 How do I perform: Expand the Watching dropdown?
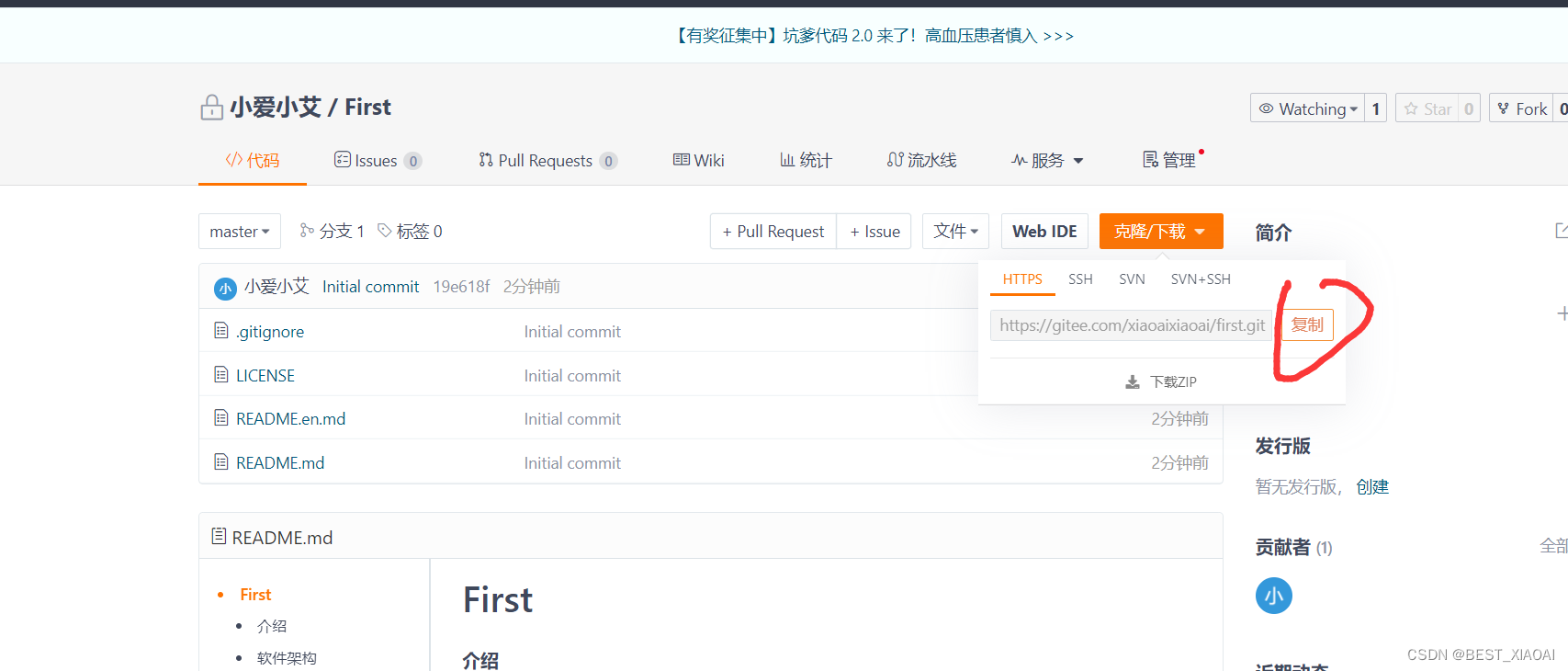pyautogui.click(x=1308, y=108)
